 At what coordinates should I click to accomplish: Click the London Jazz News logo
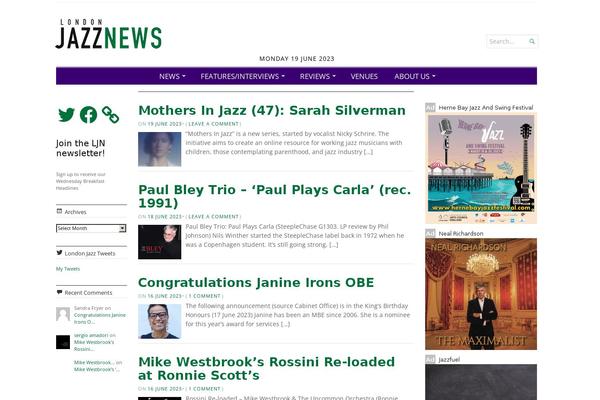click(108, 34)
